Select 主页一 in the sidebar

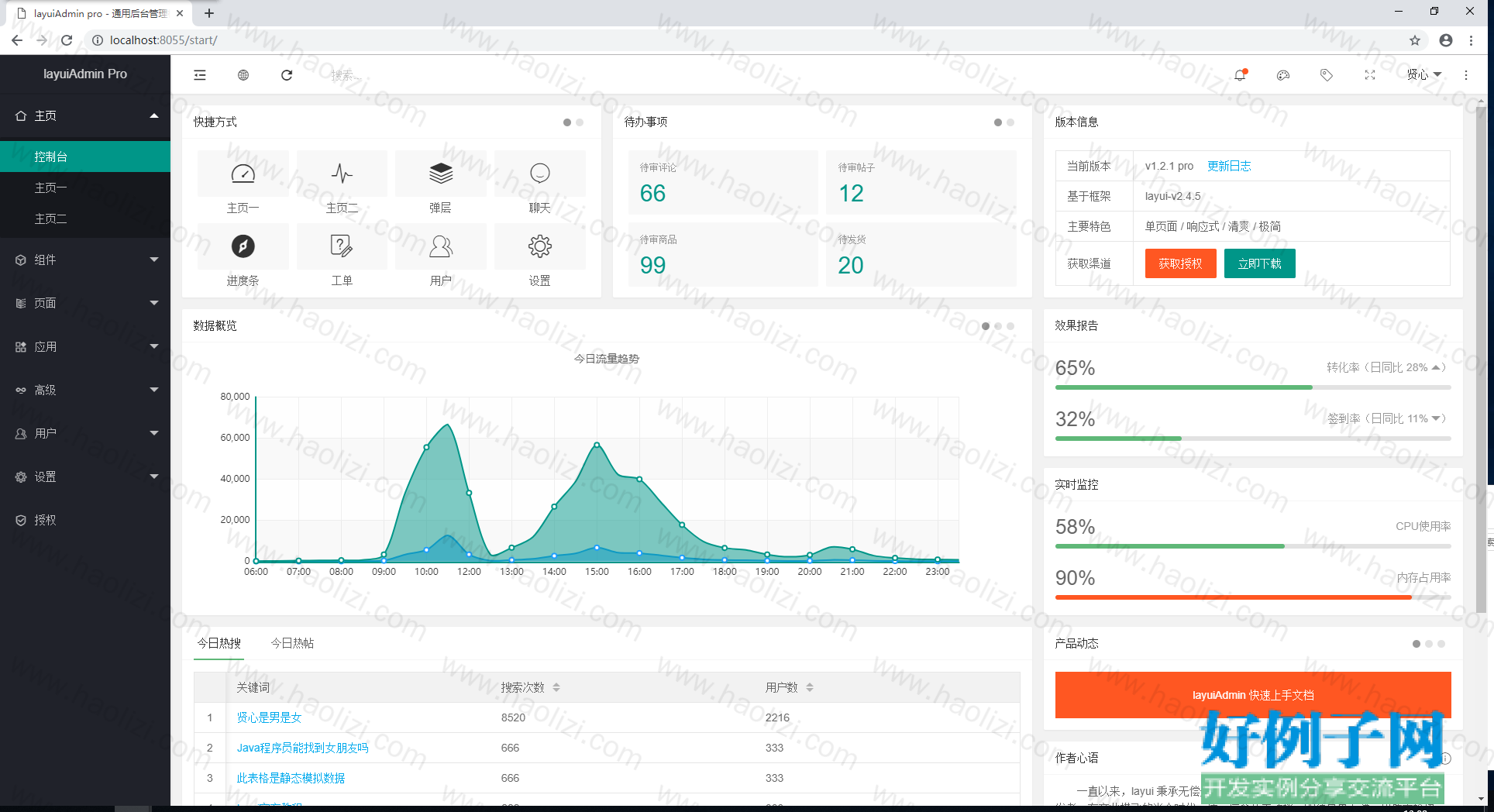coord(85,188)
